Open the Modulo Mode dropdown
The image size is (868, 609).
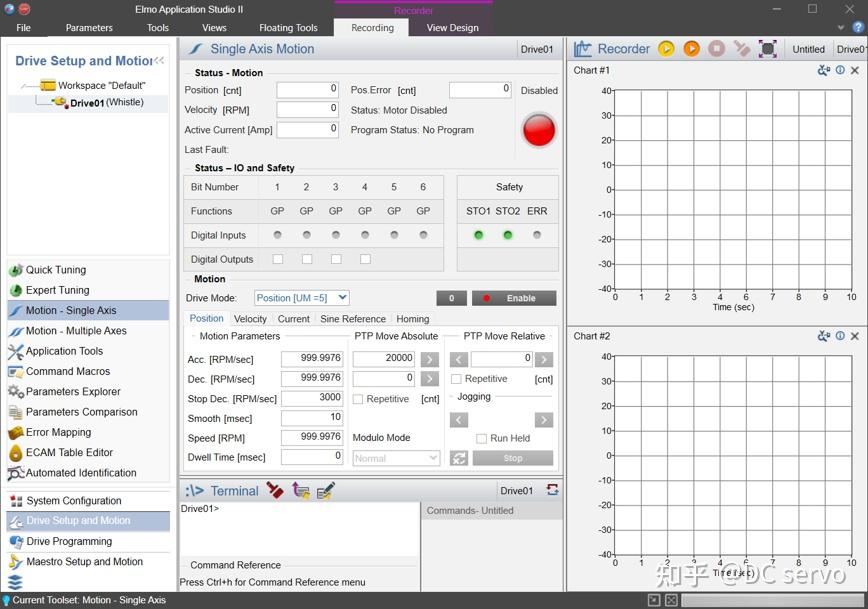[x=396, y=458]
